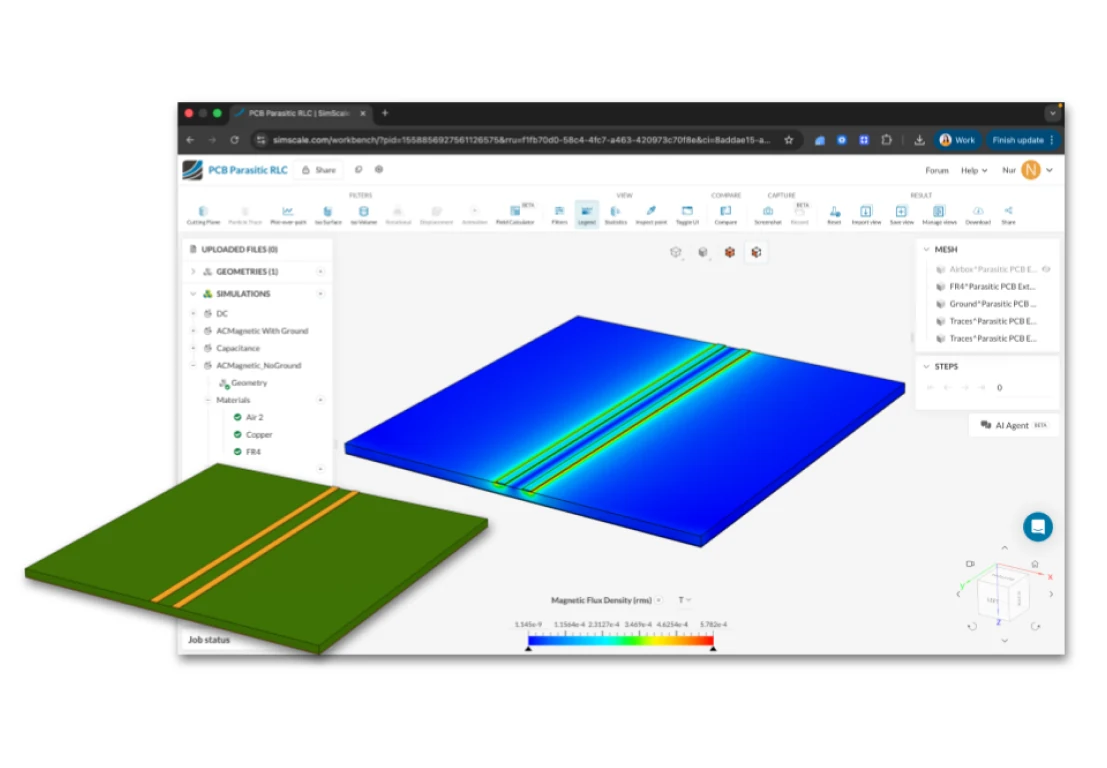
Task: Click the legend maximum range marker
Action: click(713, 648)
